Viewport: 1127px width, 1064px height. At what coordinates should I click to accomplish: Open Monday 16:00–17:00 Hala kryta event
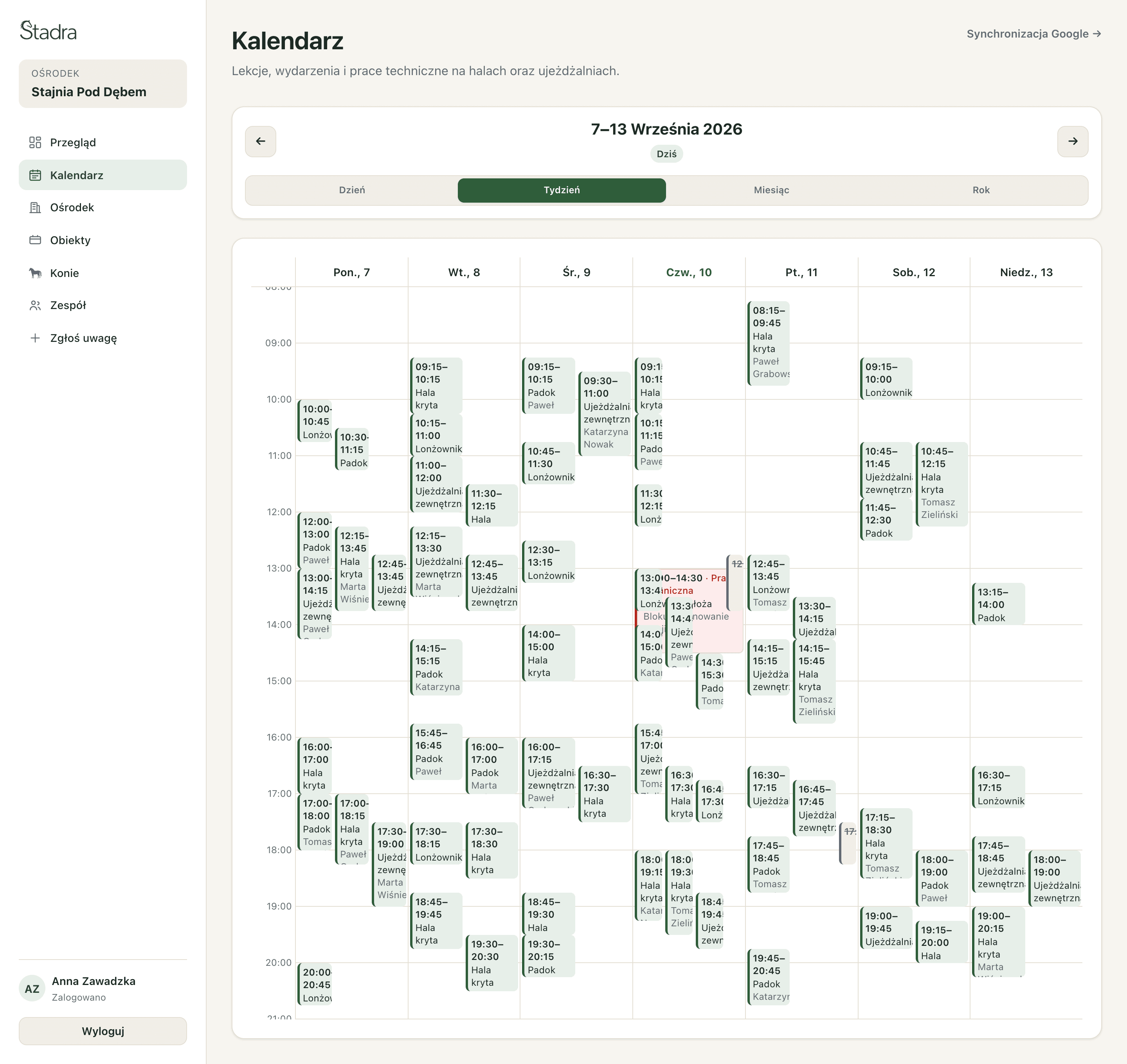pyautogui.click(x=315, y=766)
